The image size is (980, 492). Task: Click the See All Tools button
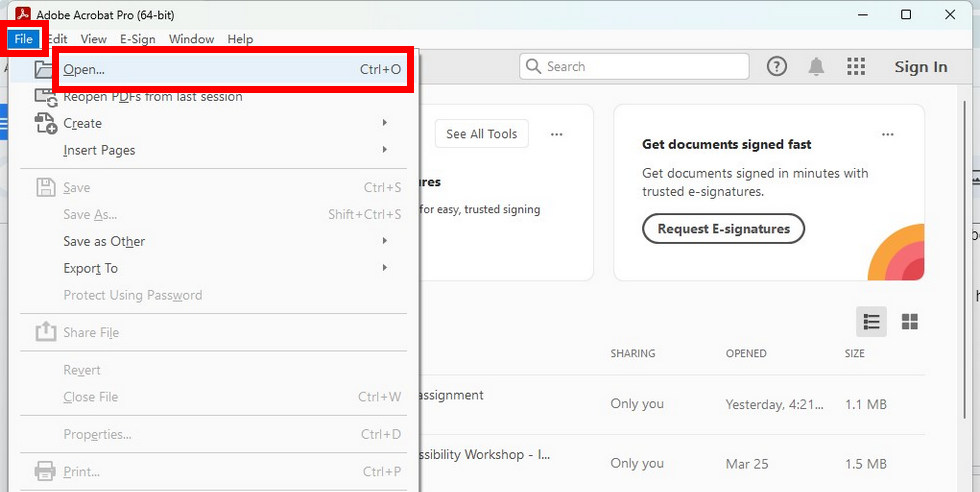[x=481, y=134]
